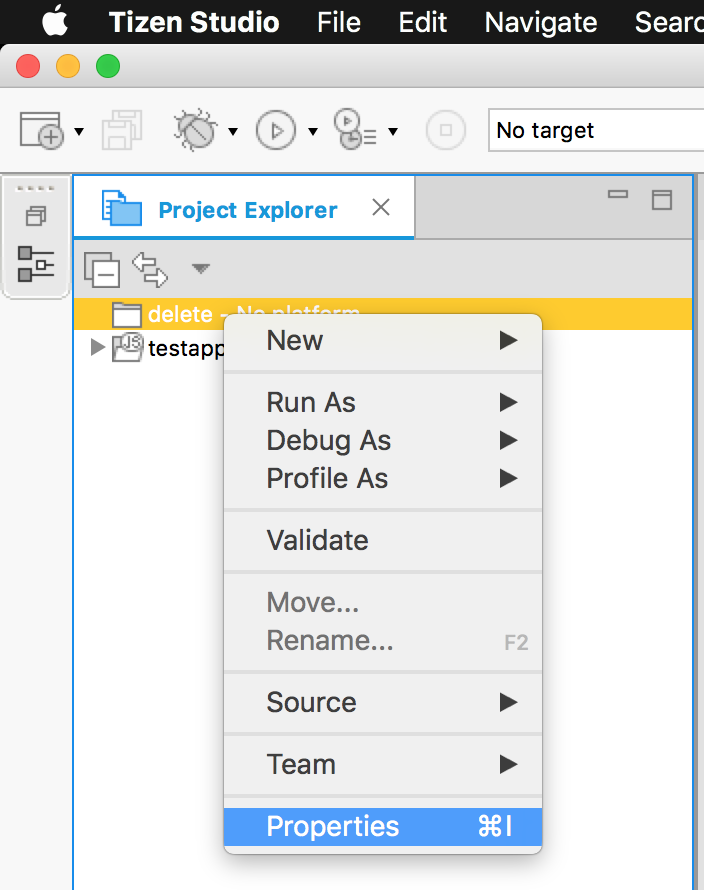Click the restore views icon in left sidebar
Viewport: 704px width, 890px height.
coord(36,216)
